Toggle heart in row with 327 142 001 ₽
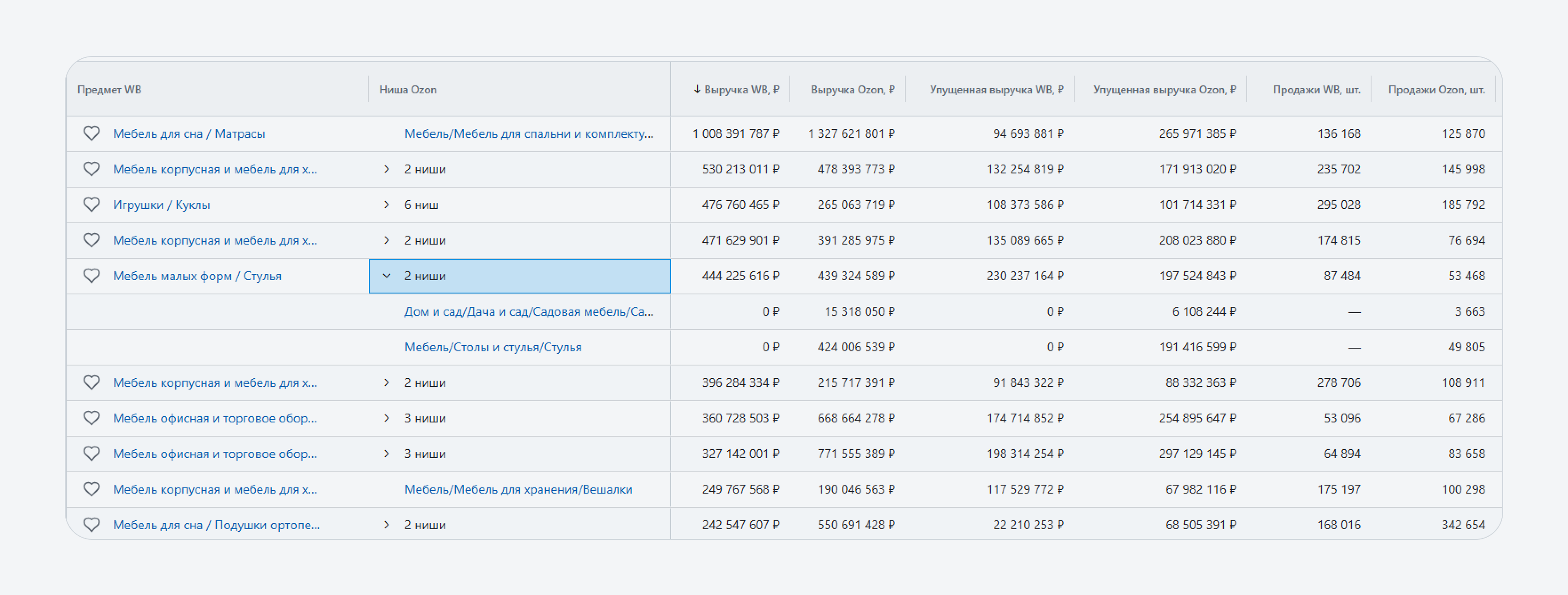The height and width of the screenshot is (595, 1568). click(91, 454)
